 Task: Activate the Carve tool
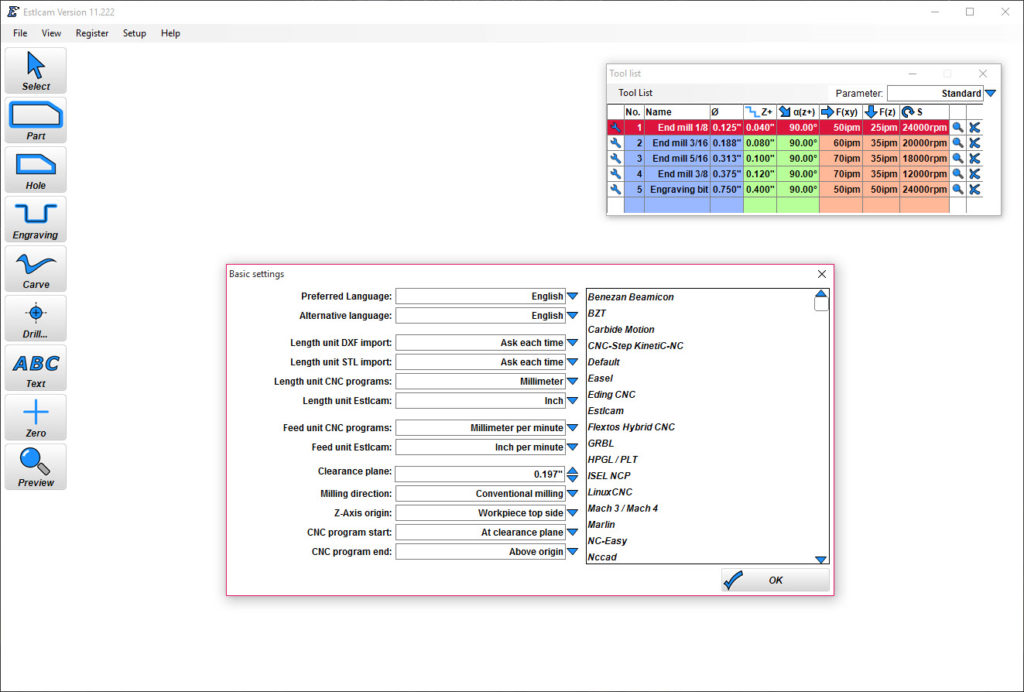tap(35, 269)
